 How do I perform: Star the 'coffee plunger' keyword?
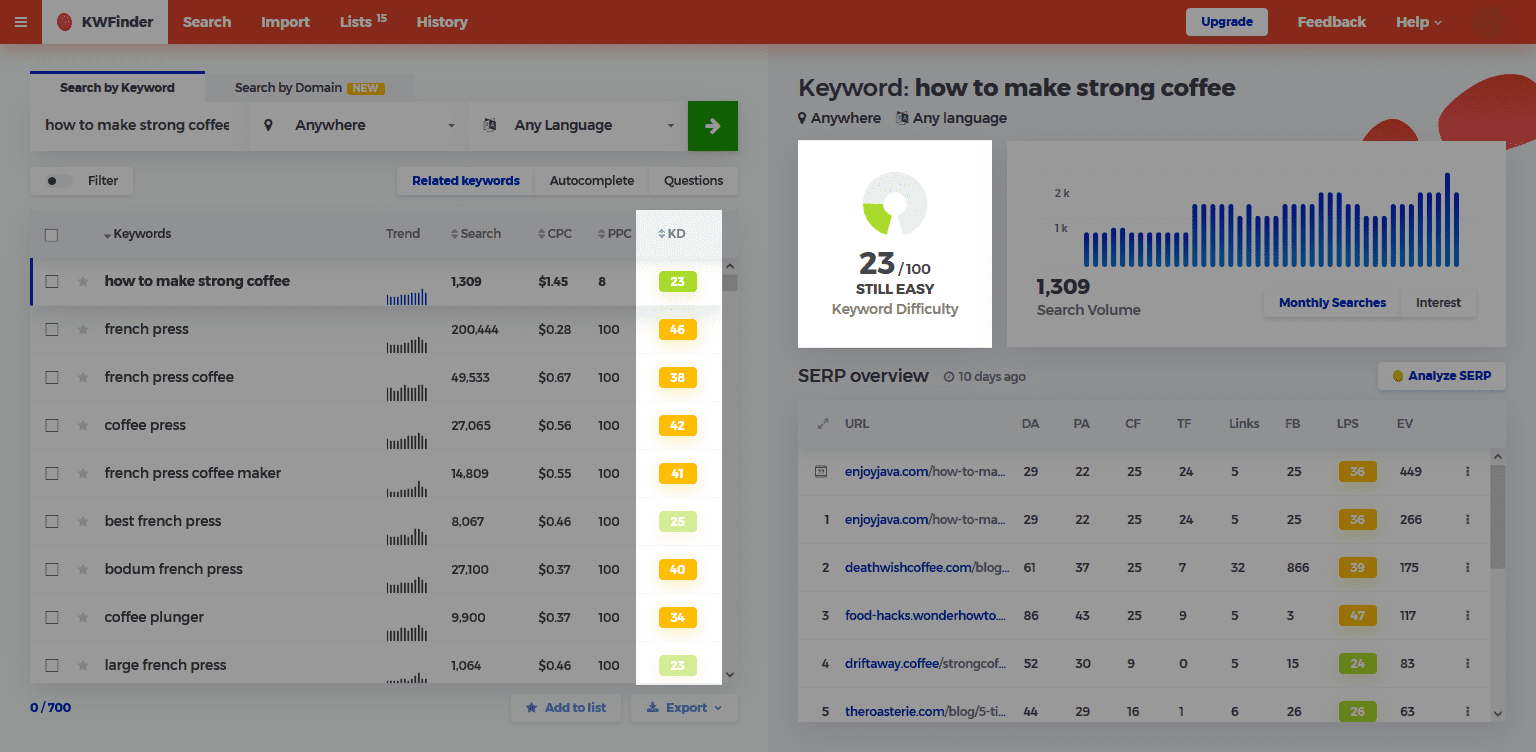click(x=83, y=617)
